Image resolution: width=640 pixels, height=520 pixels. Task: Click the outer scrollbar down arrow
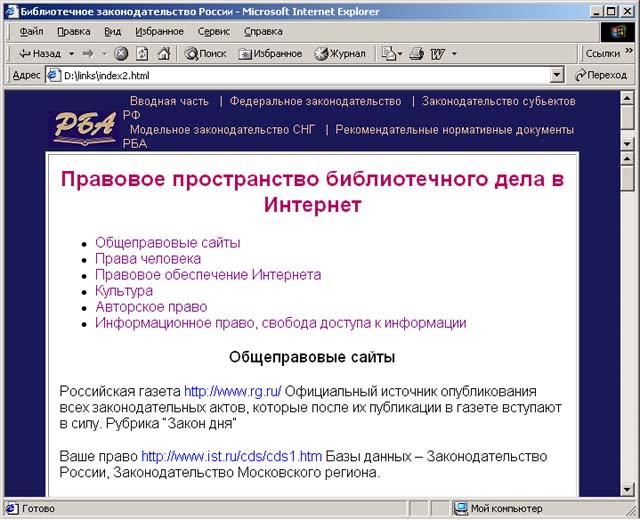tap(628, 490)
